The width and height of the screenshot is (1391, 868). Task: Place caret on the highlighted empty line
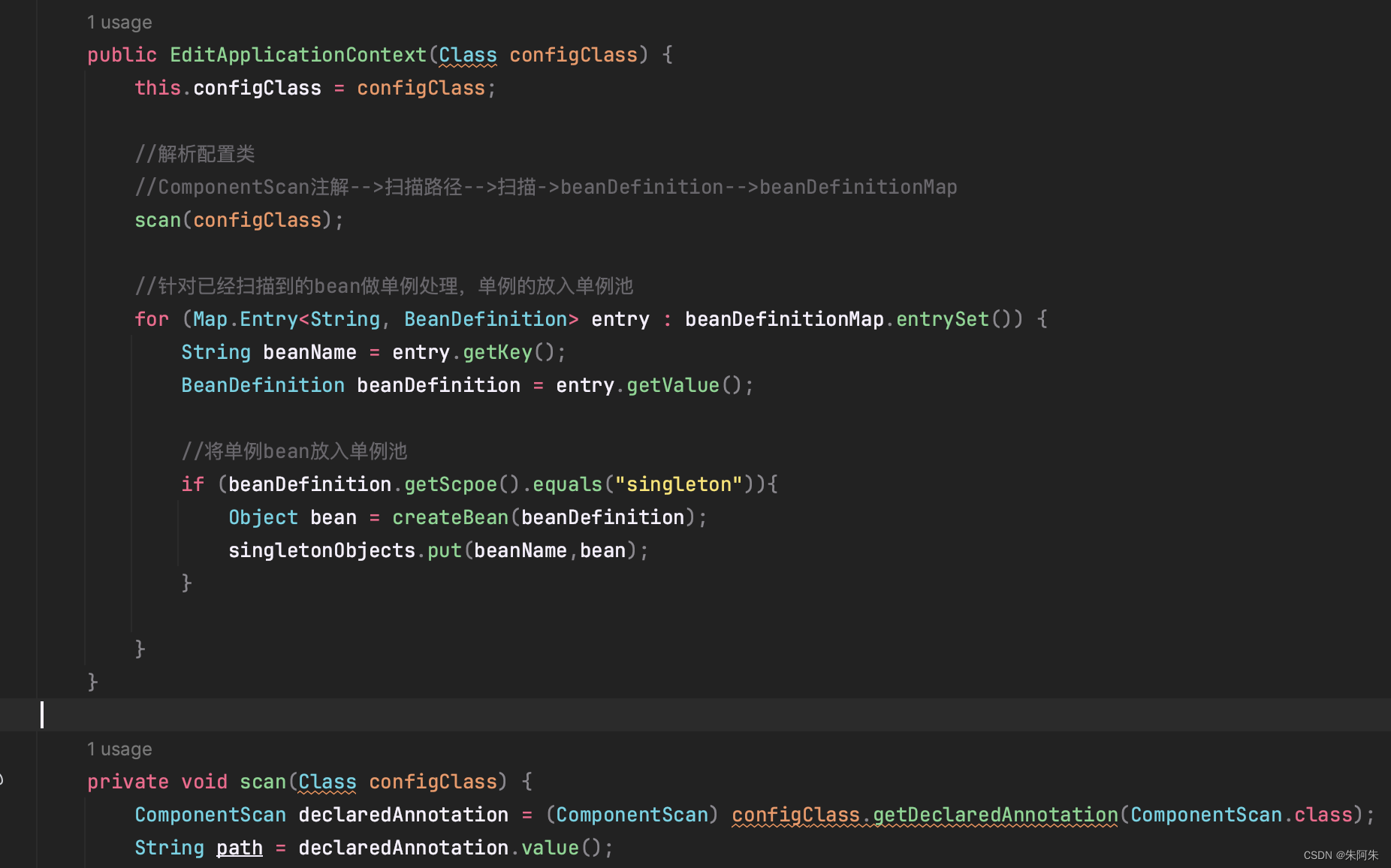(695, 715)
